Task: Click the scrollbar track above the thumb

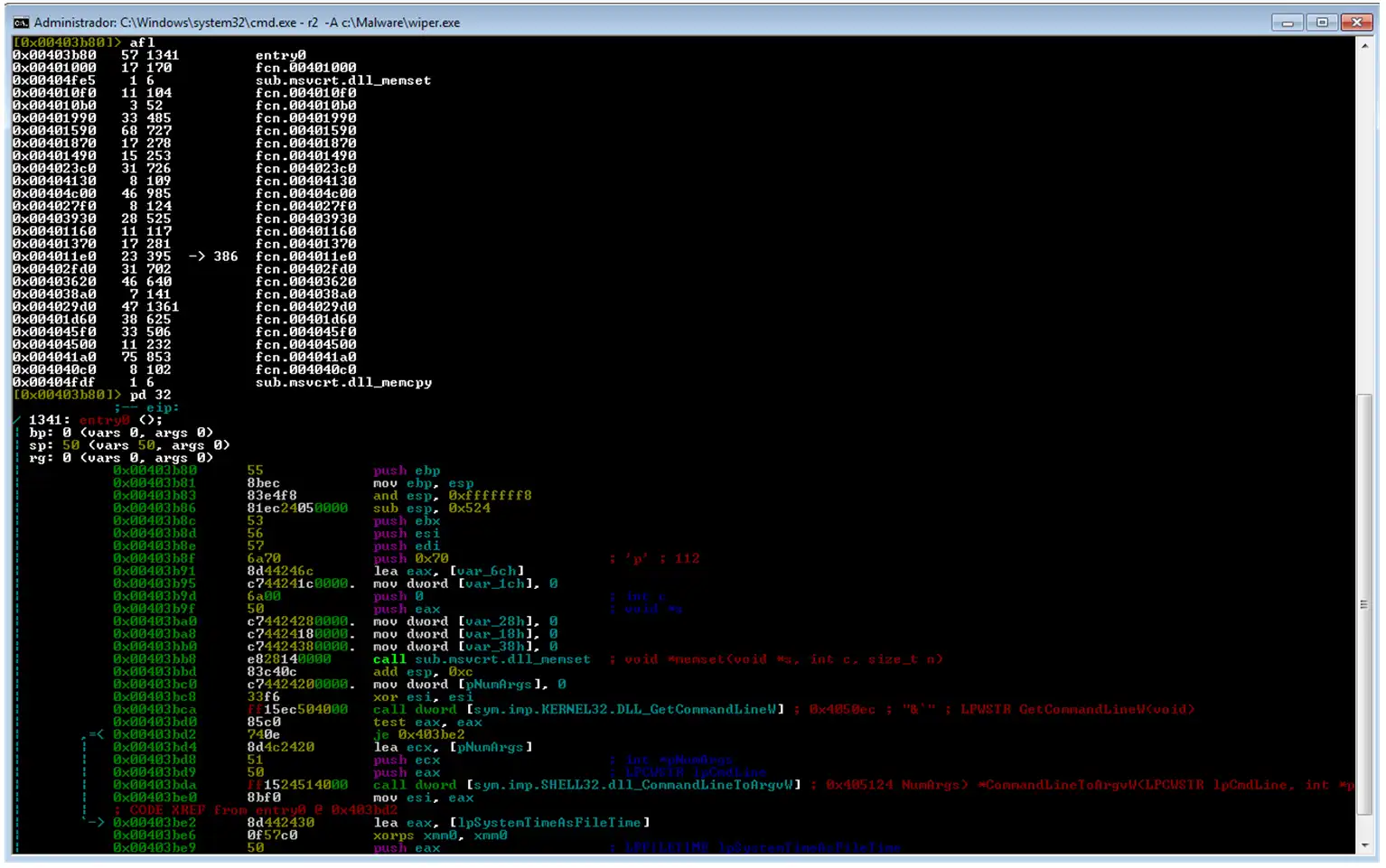Action: pos(1364,224)
